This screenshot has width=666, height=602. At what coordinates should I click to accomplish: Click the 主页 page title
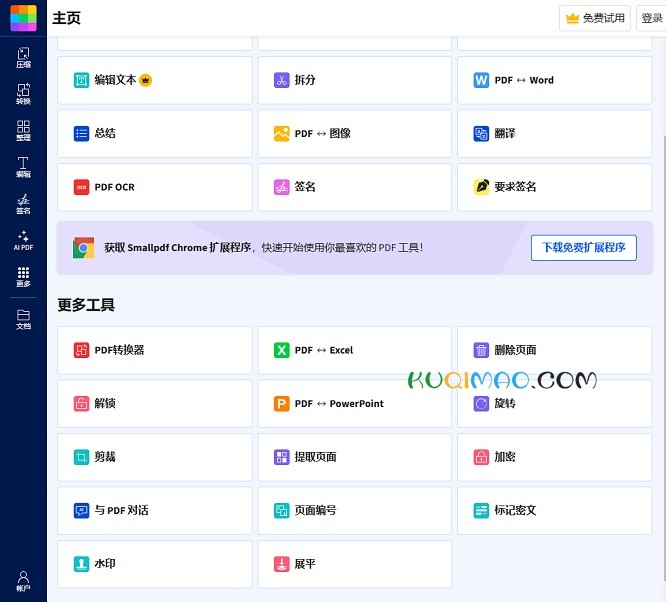(x=66, y=18)
